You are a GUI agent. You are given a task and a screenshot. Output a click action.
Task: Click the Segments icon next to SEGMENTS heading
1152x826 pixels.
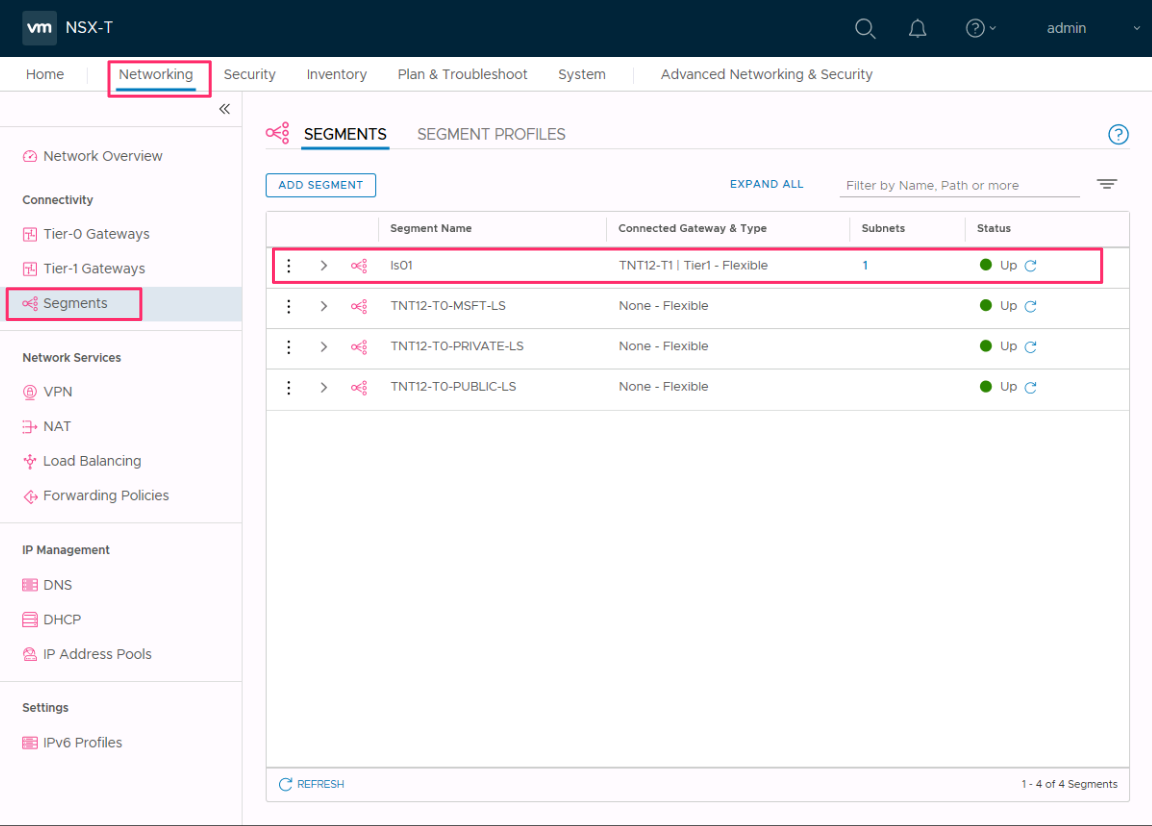277,132
